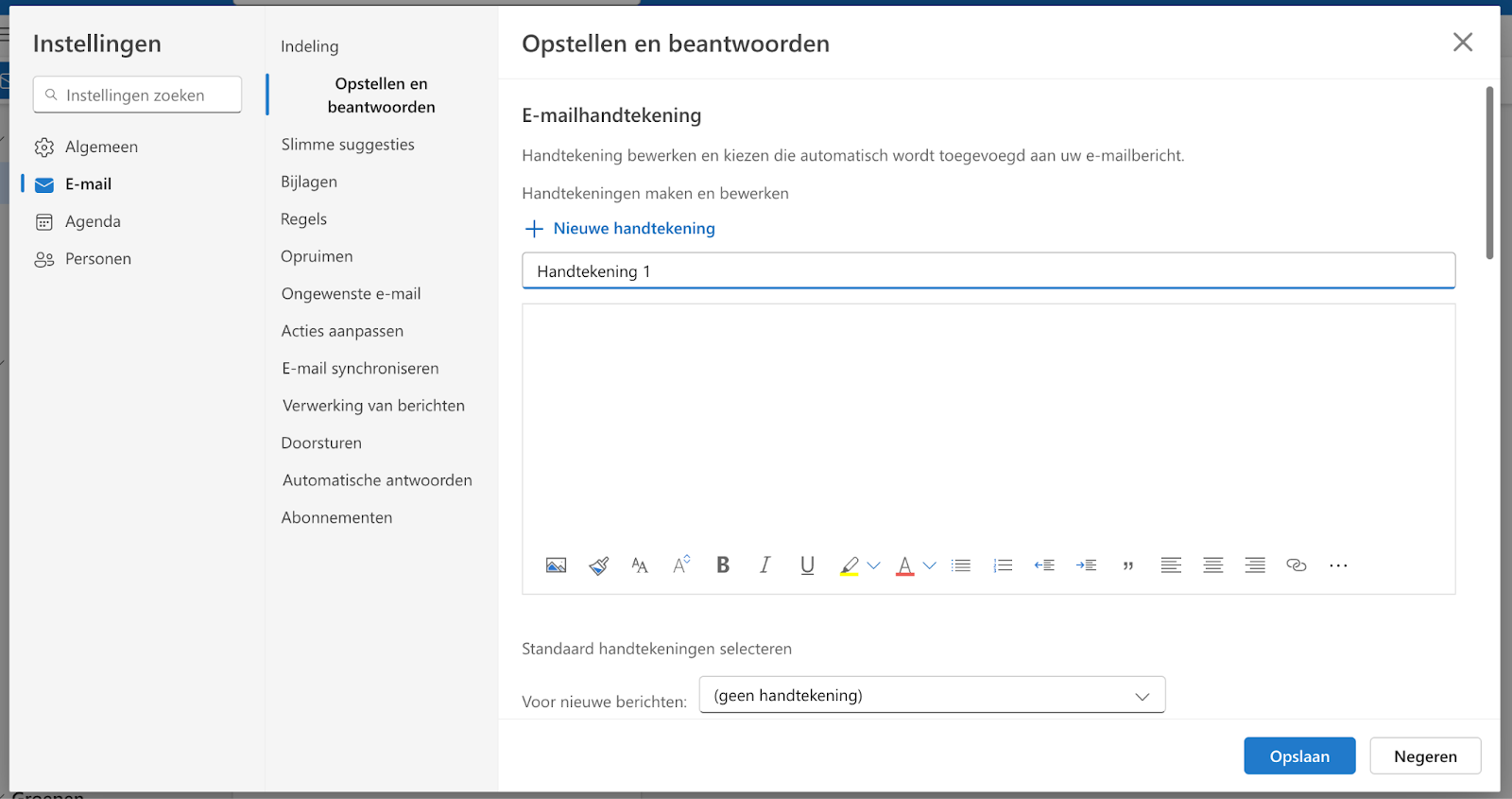The height and width of the screenshot is (799, 1512).
Task: Select the format painter tool
Action: click(598, 565)
